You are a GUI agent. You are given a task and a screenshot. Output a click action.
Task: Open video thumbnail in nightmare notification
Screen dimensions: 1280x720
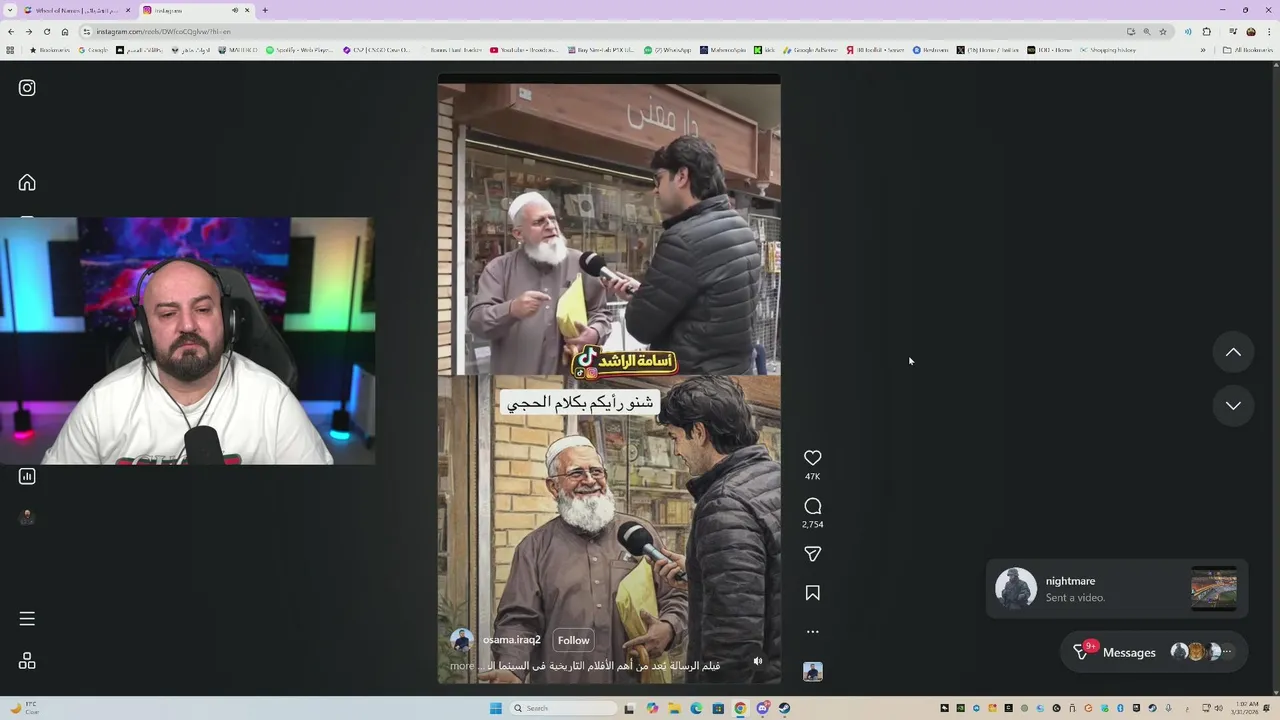click(1213, 589)
